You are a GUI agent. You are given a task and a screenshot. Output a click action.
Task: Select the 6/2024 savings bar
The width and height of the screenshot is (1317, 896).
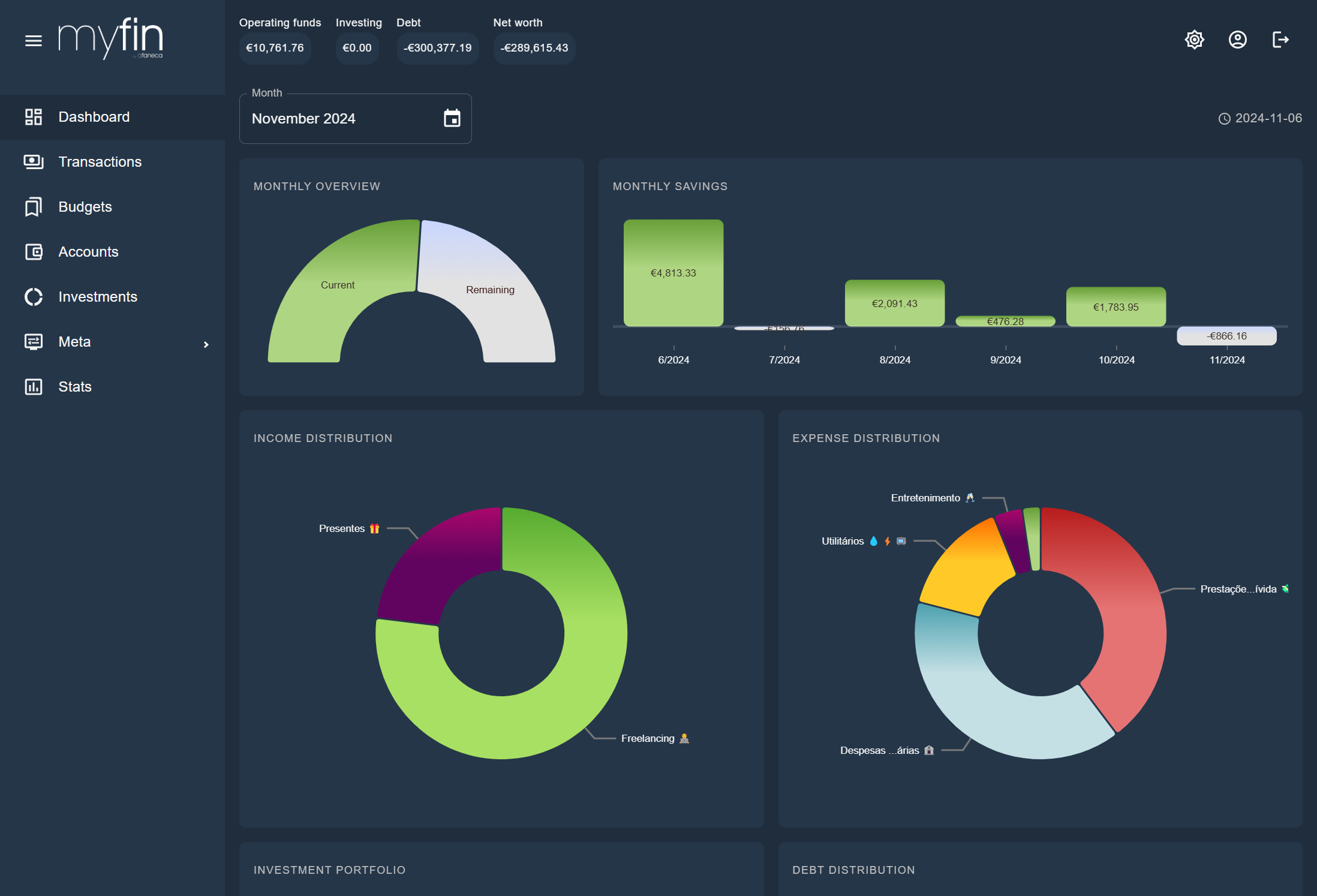click(673, 273)
